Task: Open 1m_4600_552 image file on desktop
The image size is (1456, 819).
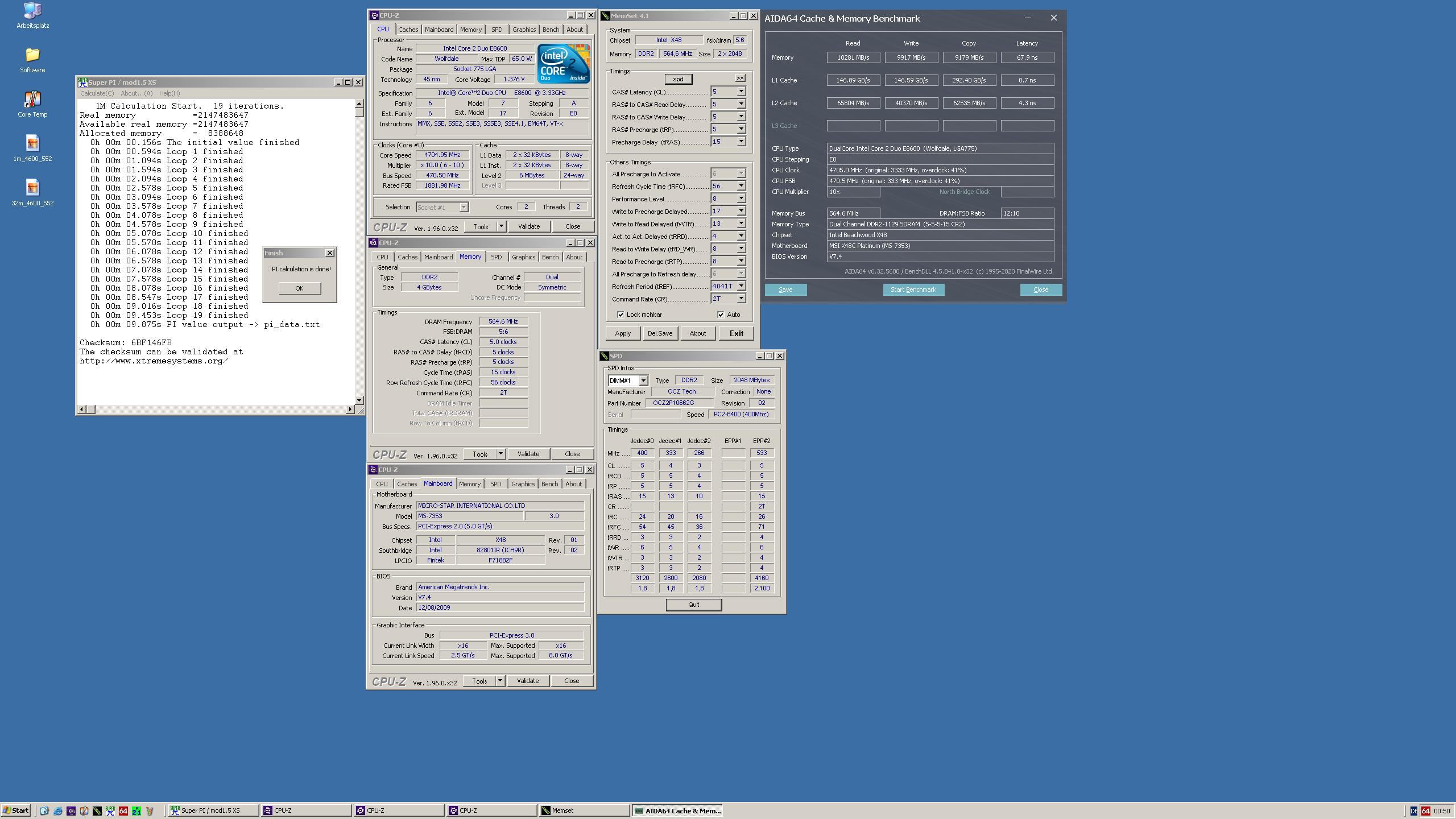Action: [x=32, y=148]
